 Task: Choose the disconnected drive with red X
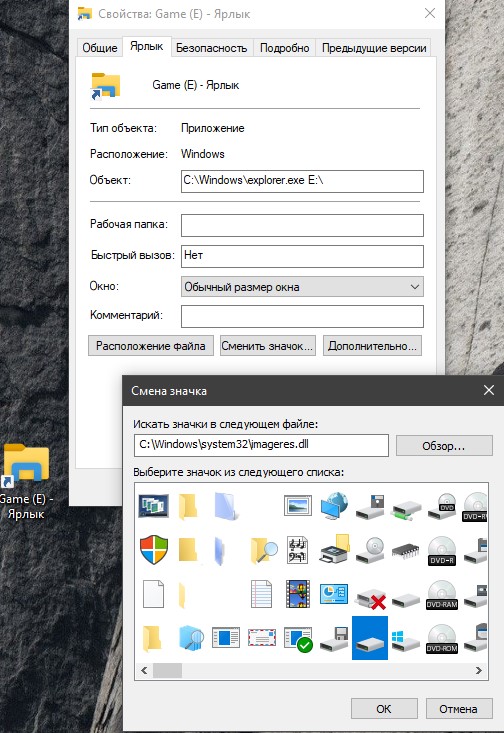click(371, 598)
